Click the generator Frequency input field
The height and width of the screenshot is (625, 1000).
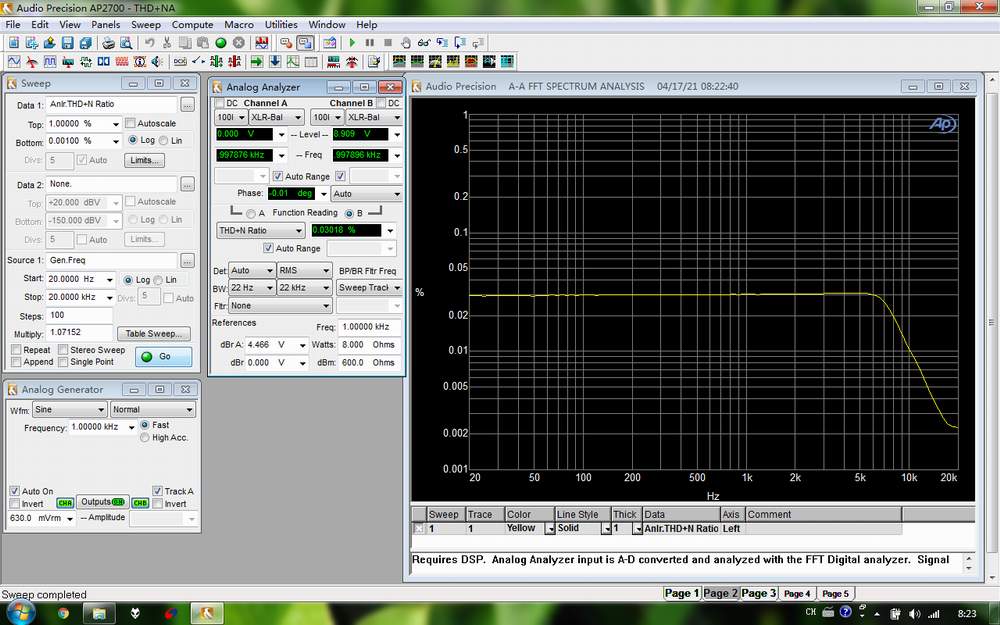point(97,427)
